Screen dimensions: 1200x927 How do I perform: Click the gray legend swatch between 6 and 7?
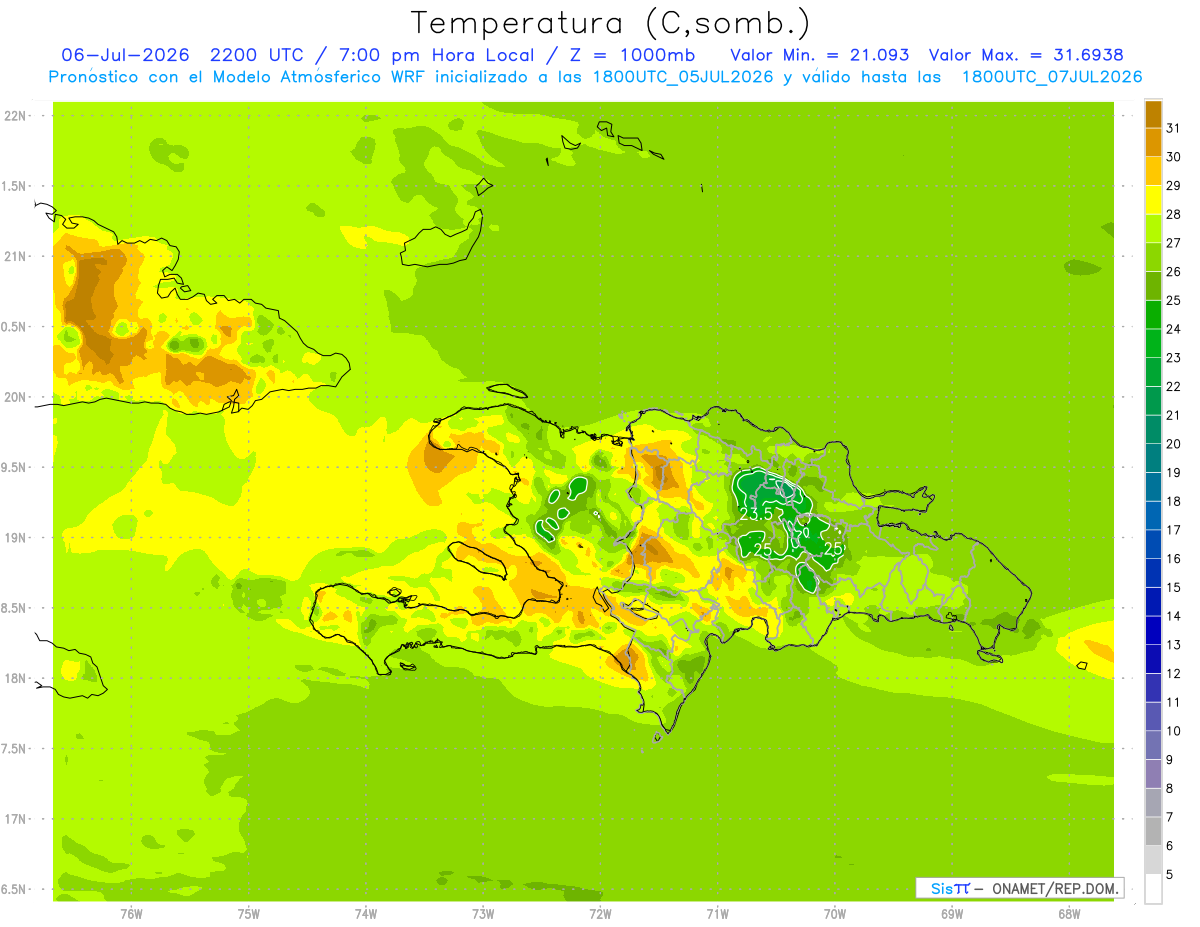[x=1153, y=830]
